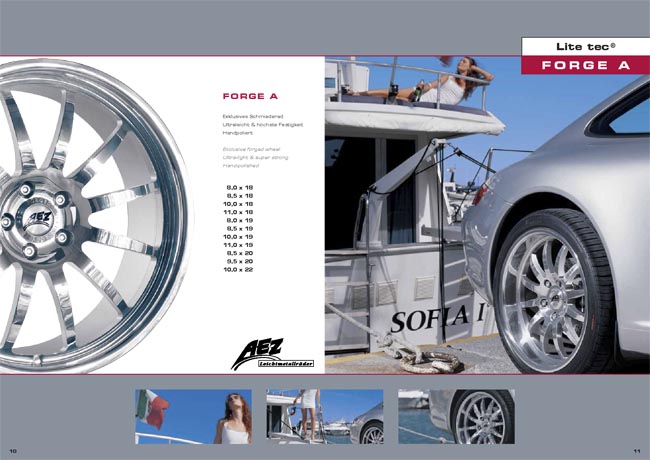Select the red FORGE A banner

[585, 65]
